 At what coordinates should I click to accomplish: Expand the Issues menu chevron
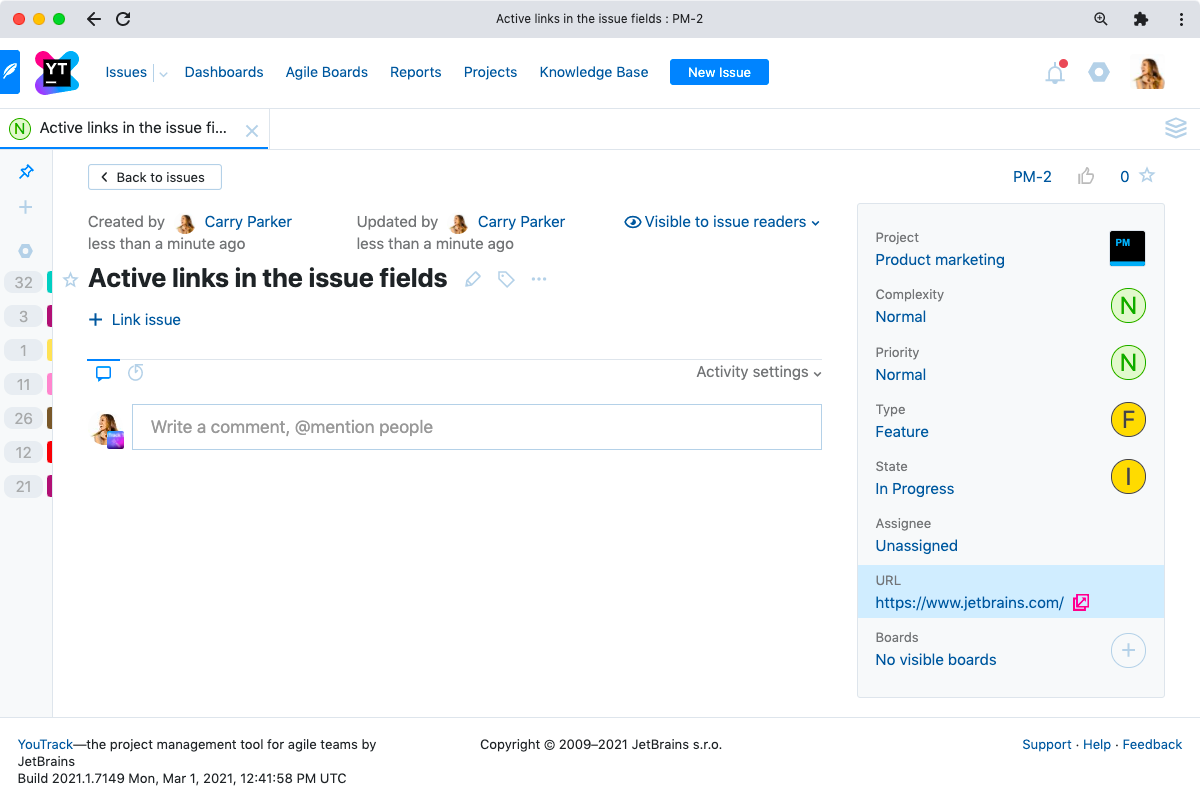pos(162,73)
